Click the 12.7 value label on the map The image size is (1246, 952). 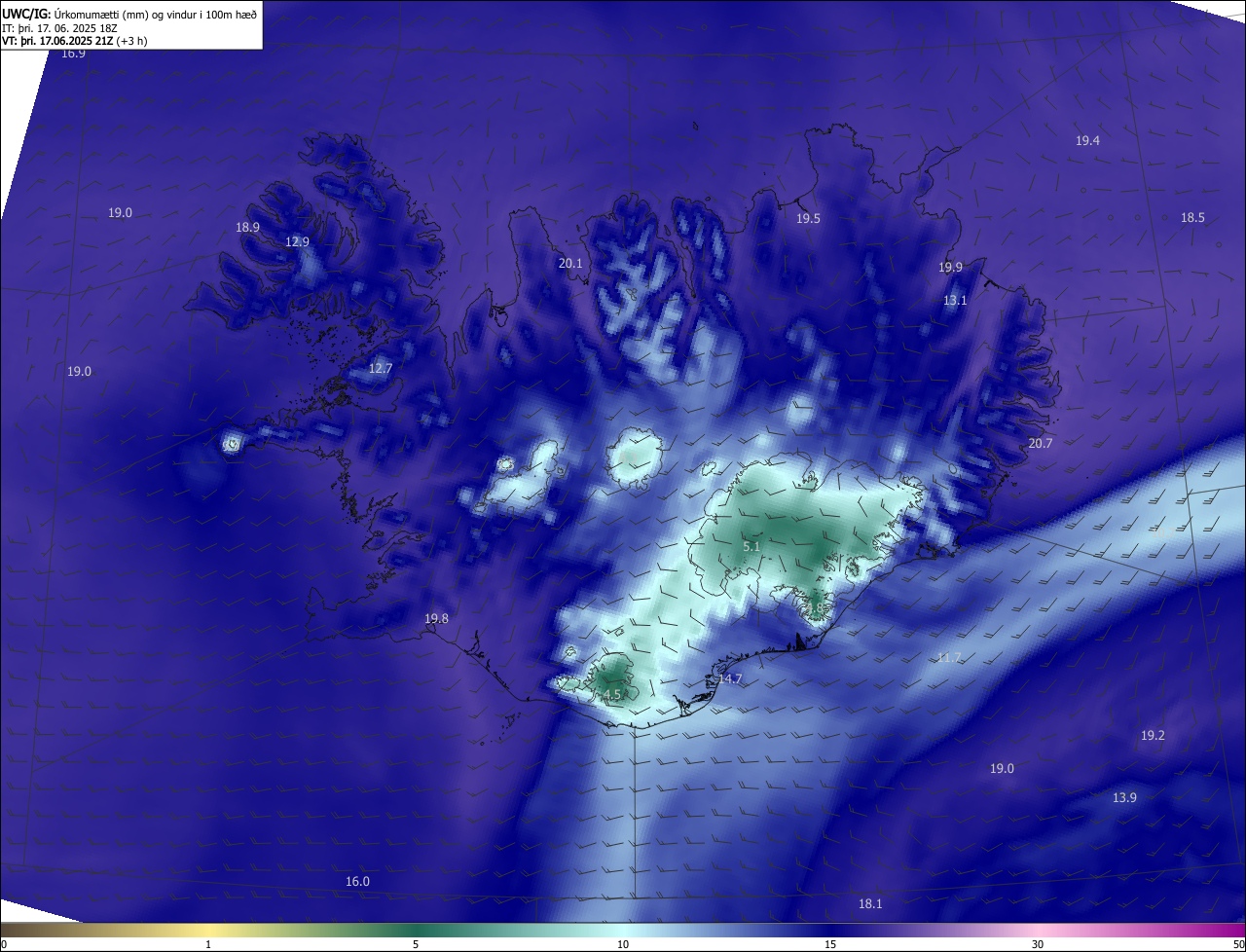click(380, 369)
